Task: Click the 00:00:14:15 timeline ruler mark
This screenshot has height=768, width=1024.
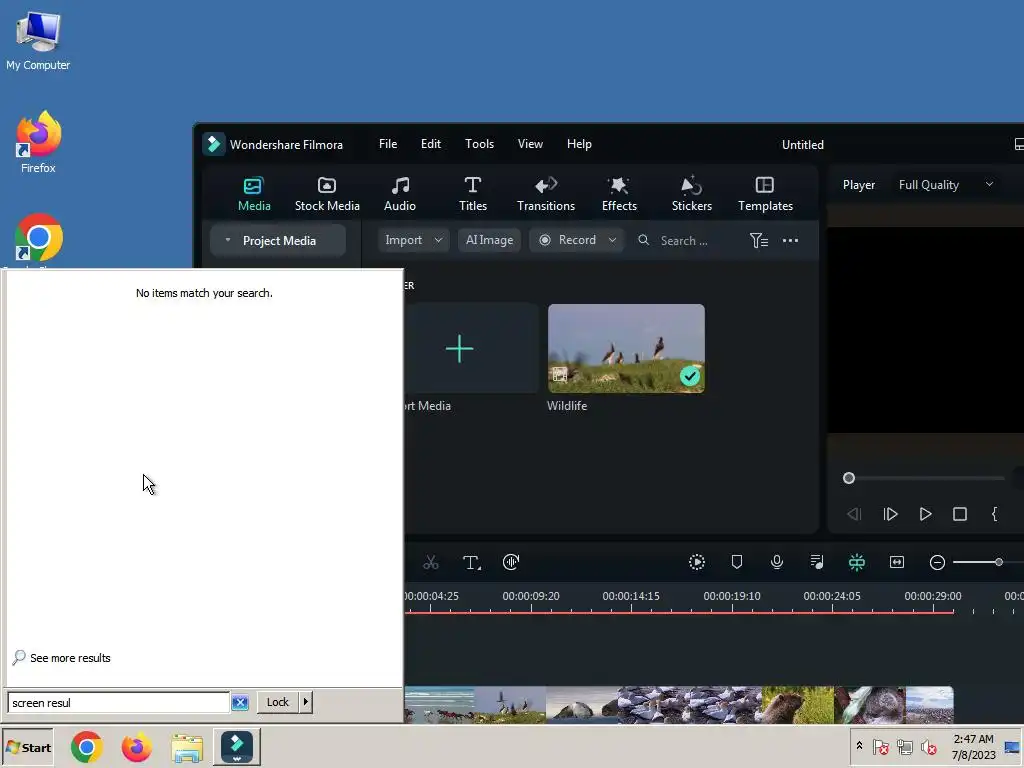Action: [631, 596]
